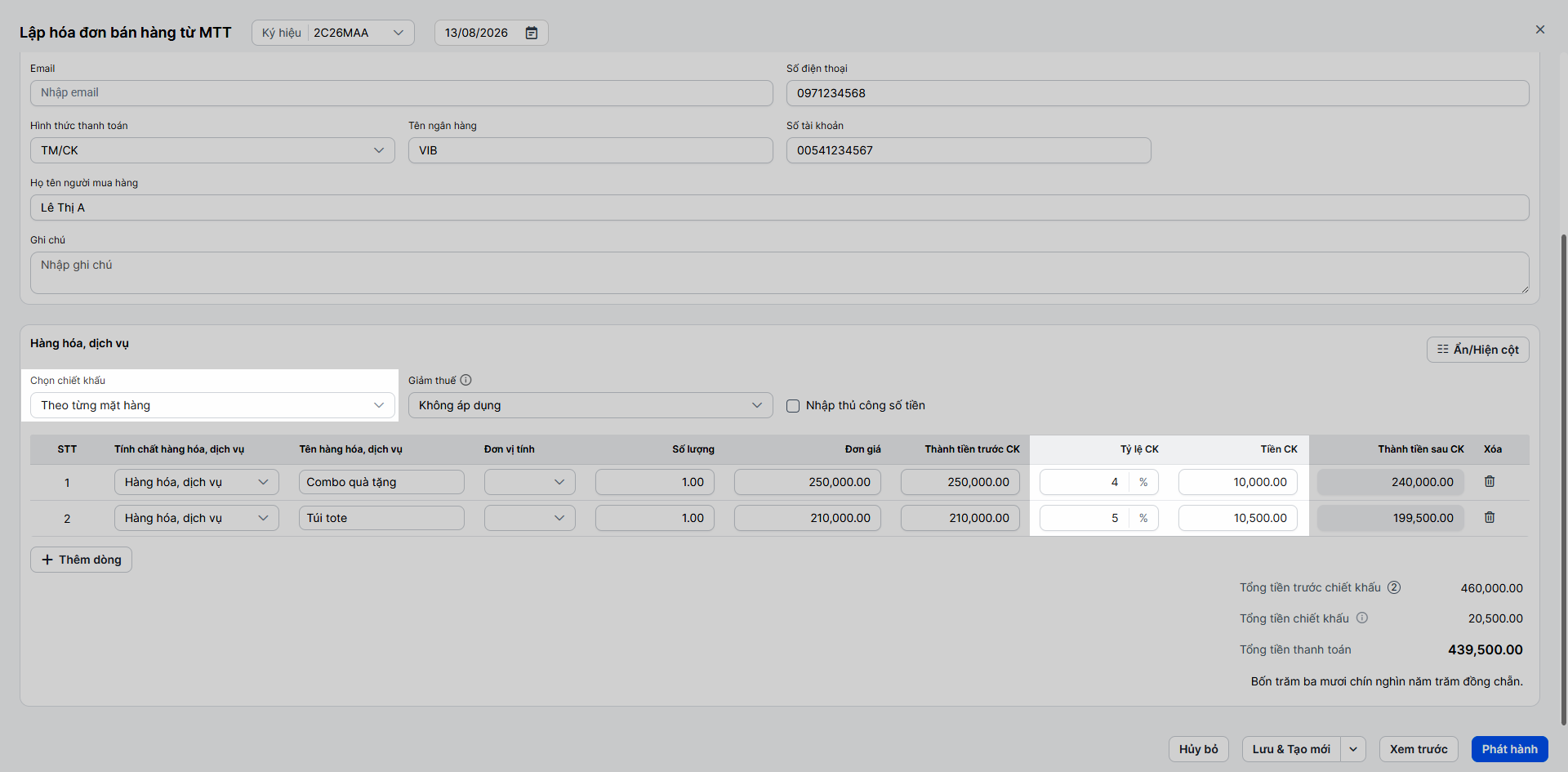
Task: Open Đơn vị tính dropdown for Combo quà tặng
Action: (530, 482)
